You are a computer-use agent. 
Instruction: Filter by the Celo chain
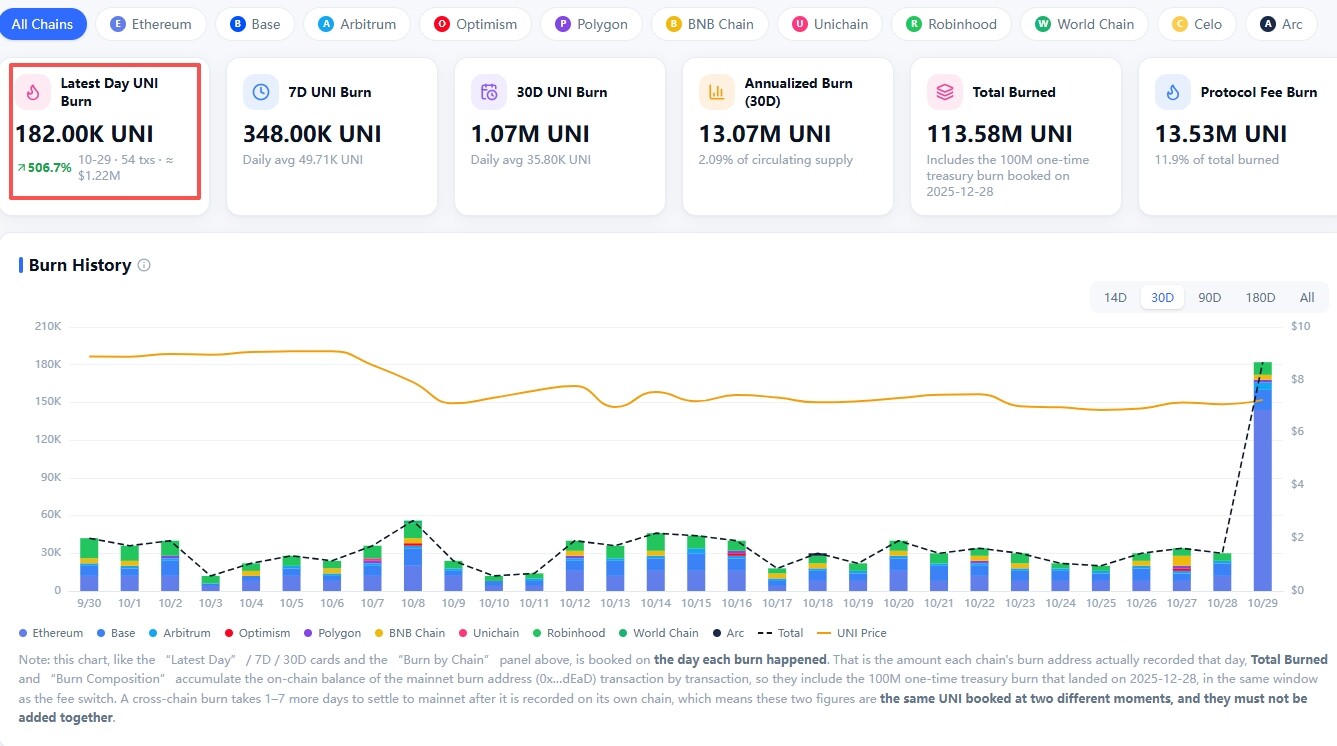pos(1196,24)
